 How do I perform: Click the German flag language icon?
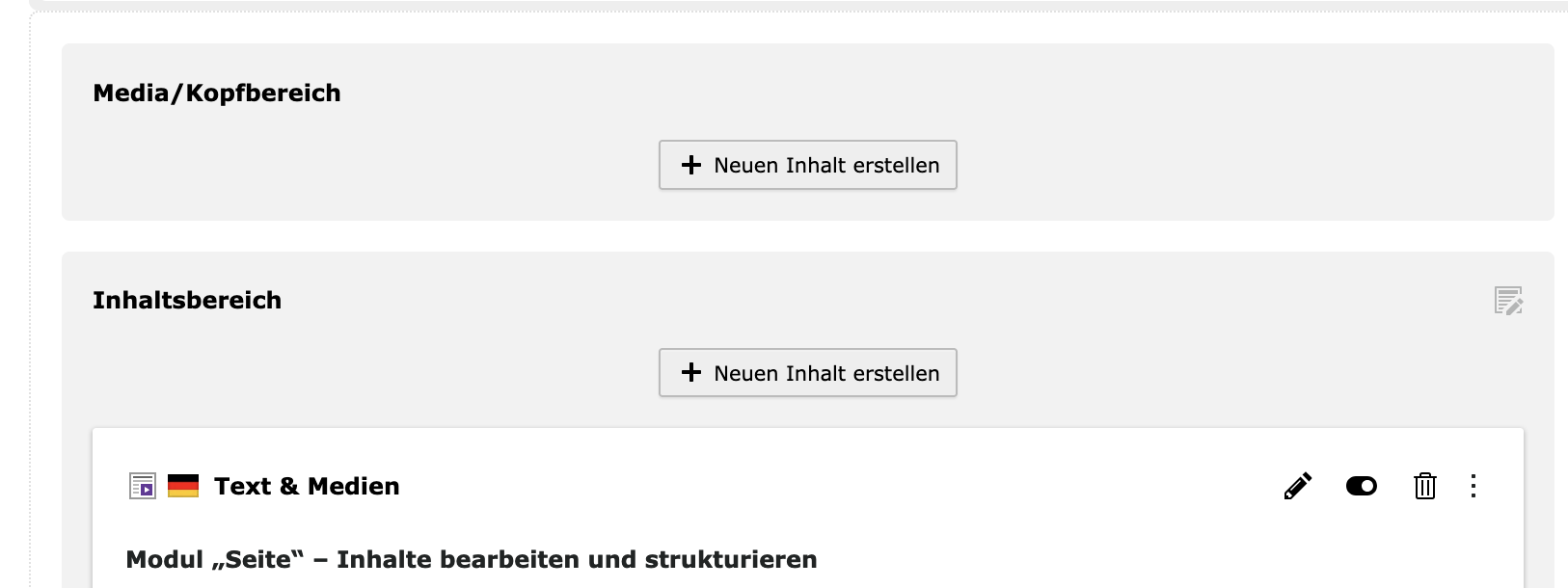183,486
